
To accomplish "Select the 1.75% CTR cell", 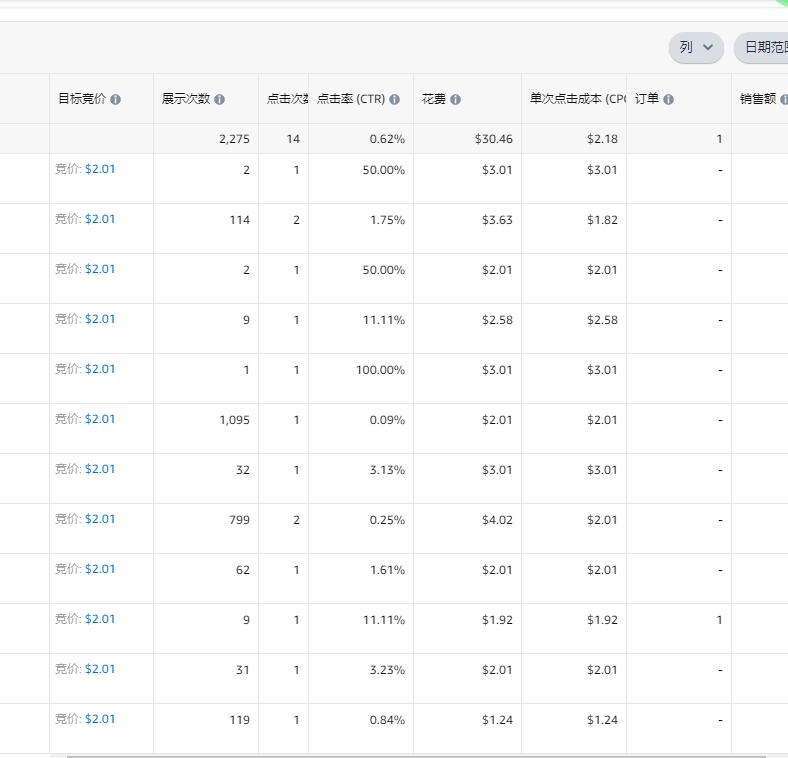I will (x=387, y=220).
